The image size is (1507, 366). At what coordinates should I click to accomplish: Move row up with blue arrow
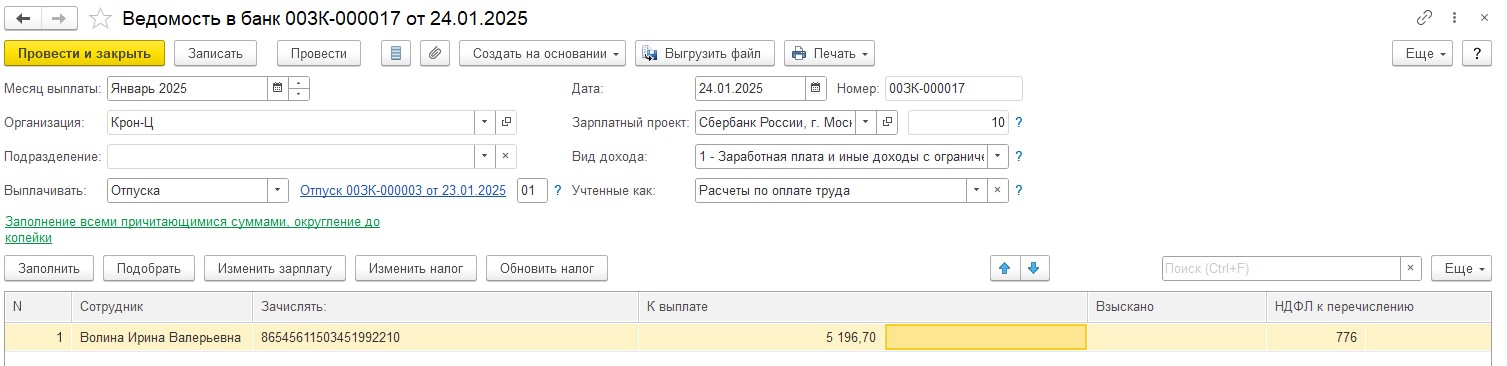pyautogui.click(x=1004, y=268)
